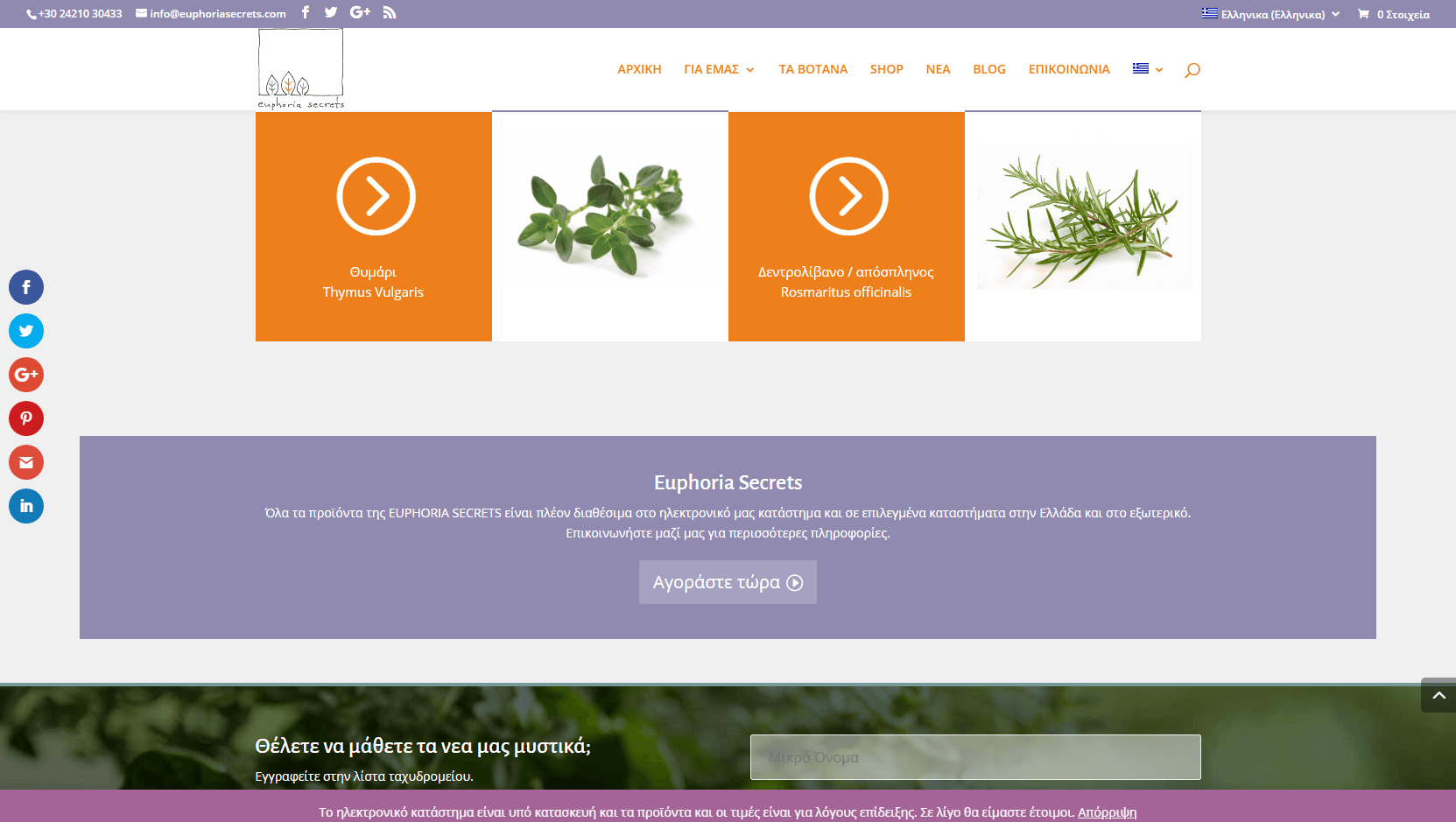
Task: Open the flag language menu in navigation
Action: coord(1148,69)
